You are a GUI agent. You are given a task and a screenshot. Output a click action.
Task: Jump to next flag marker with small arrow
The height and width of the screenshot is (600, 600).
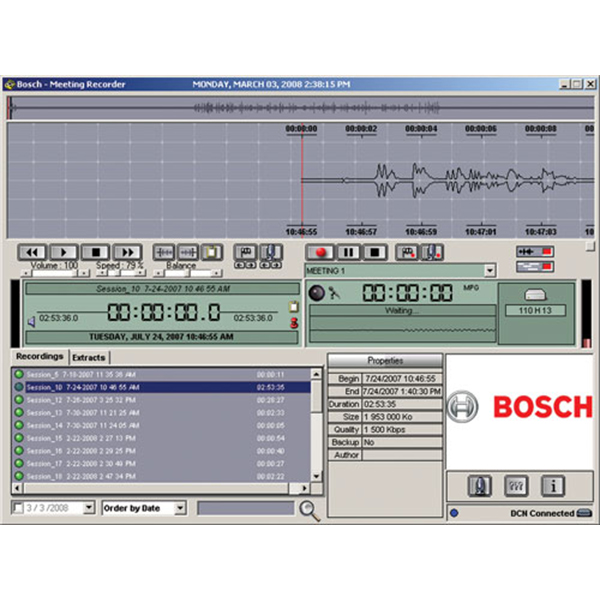(x=251, y=265)
